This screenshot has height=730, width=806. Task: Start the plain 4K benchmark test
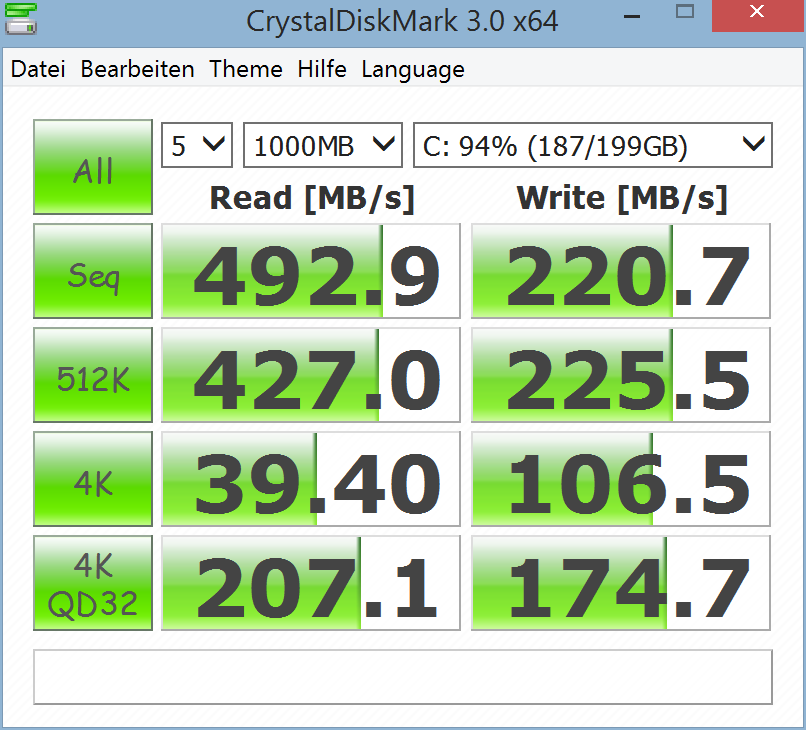pos(93,479)
